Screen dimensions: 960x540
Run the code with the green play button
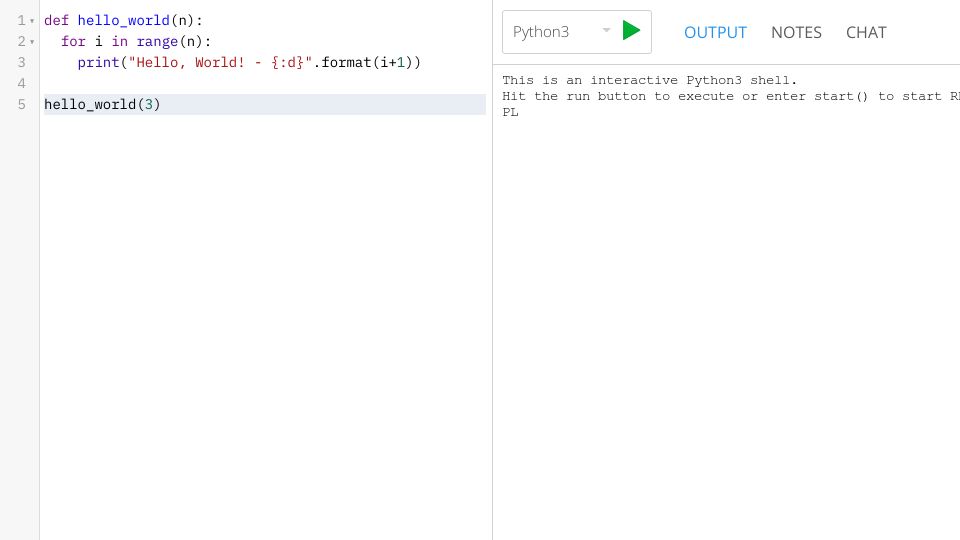(x=631, y=31)
